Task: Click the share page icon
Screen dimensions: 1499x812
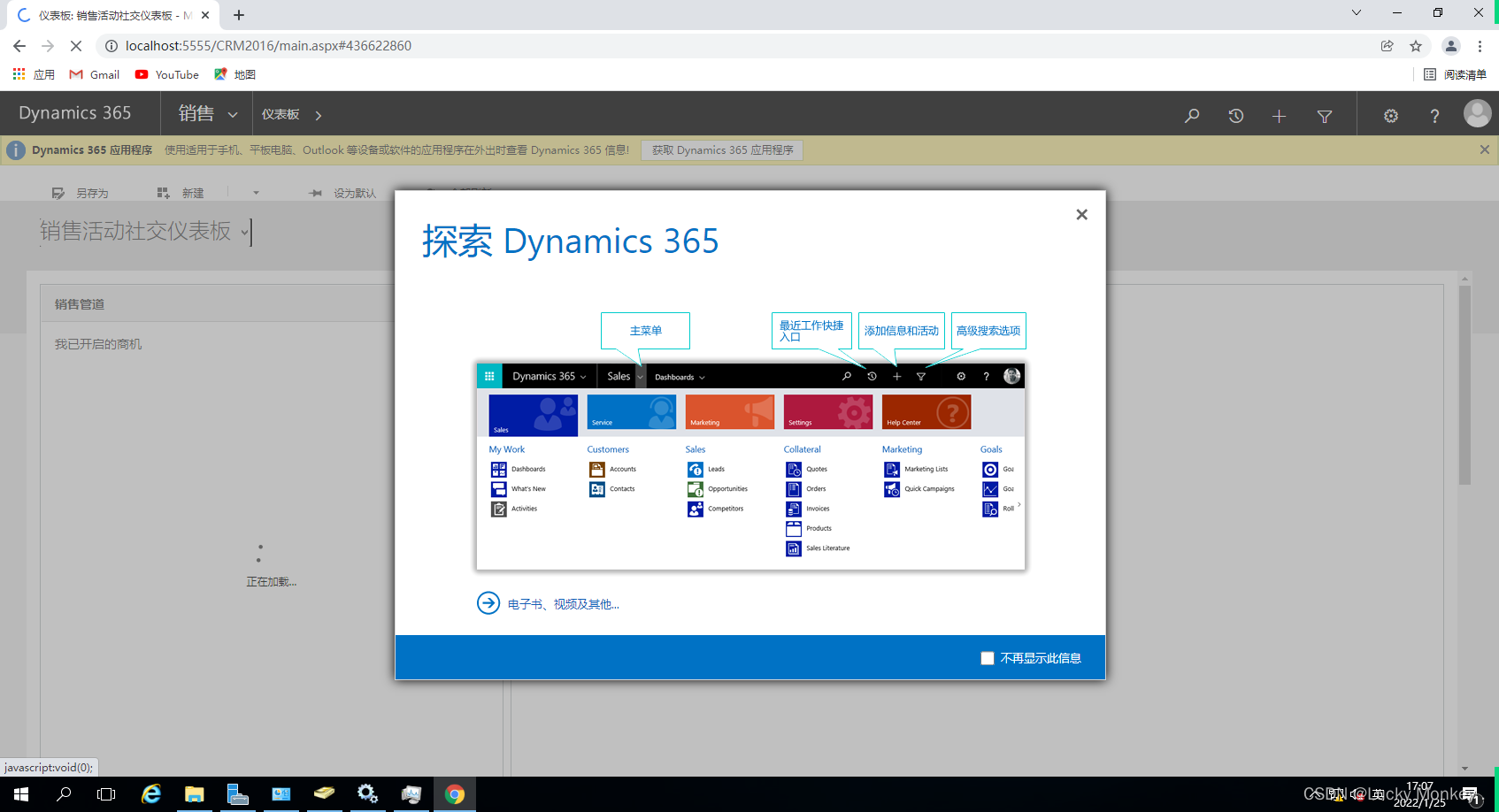Action: 1387,46
